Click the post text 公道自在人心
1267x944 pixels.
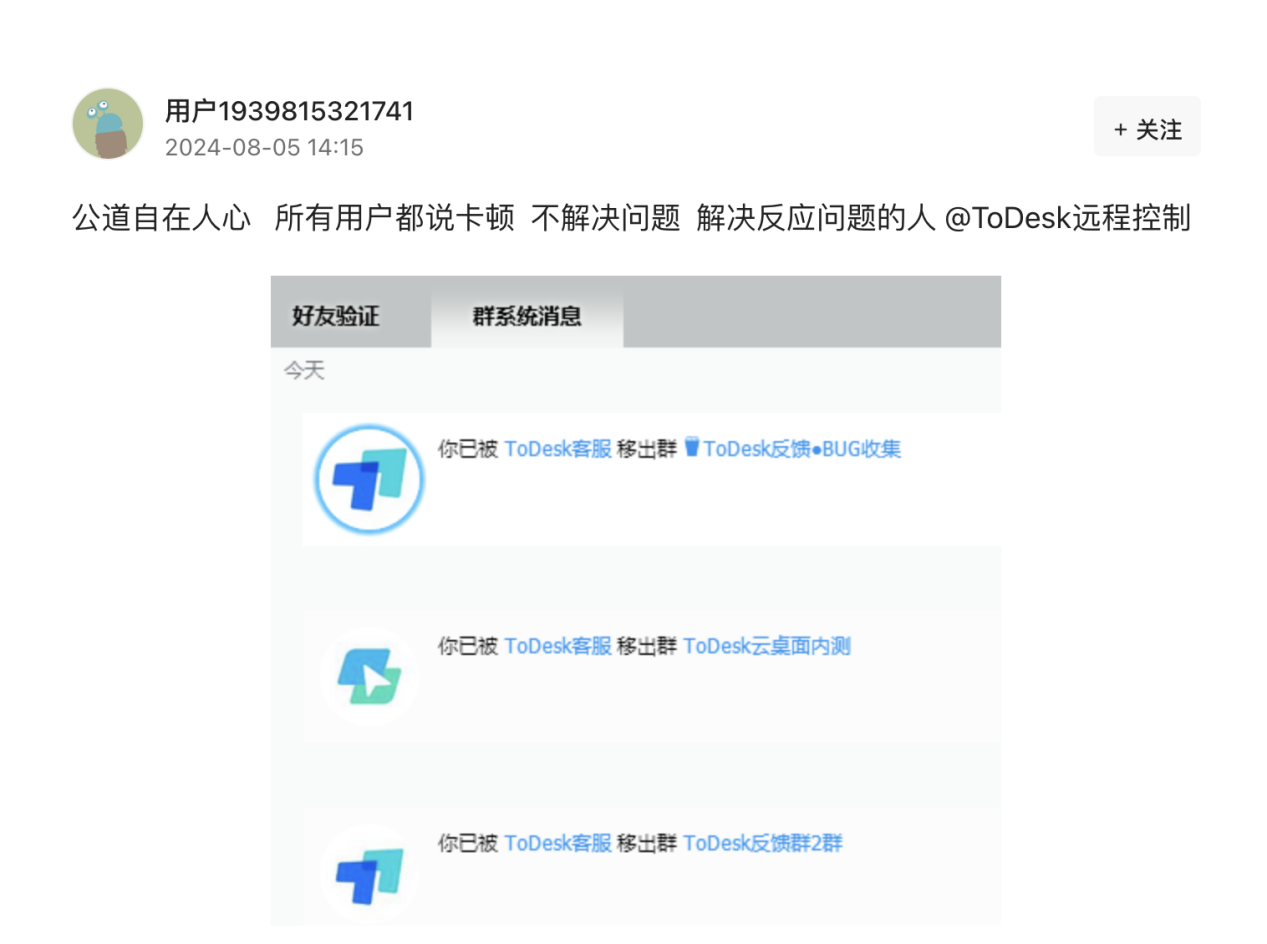[161, 217]
